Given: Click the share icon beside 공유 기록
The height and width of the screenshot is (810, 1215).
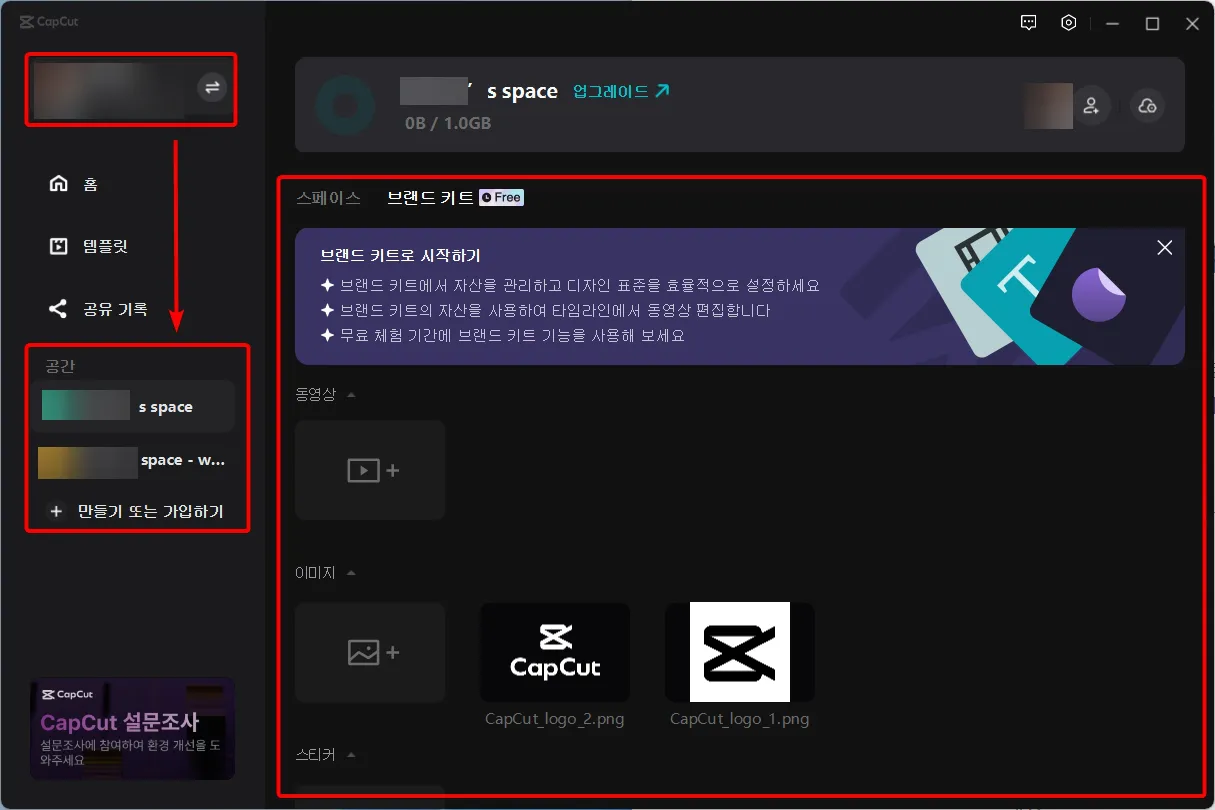Looking at the screenshot, I should pos(59,309).
